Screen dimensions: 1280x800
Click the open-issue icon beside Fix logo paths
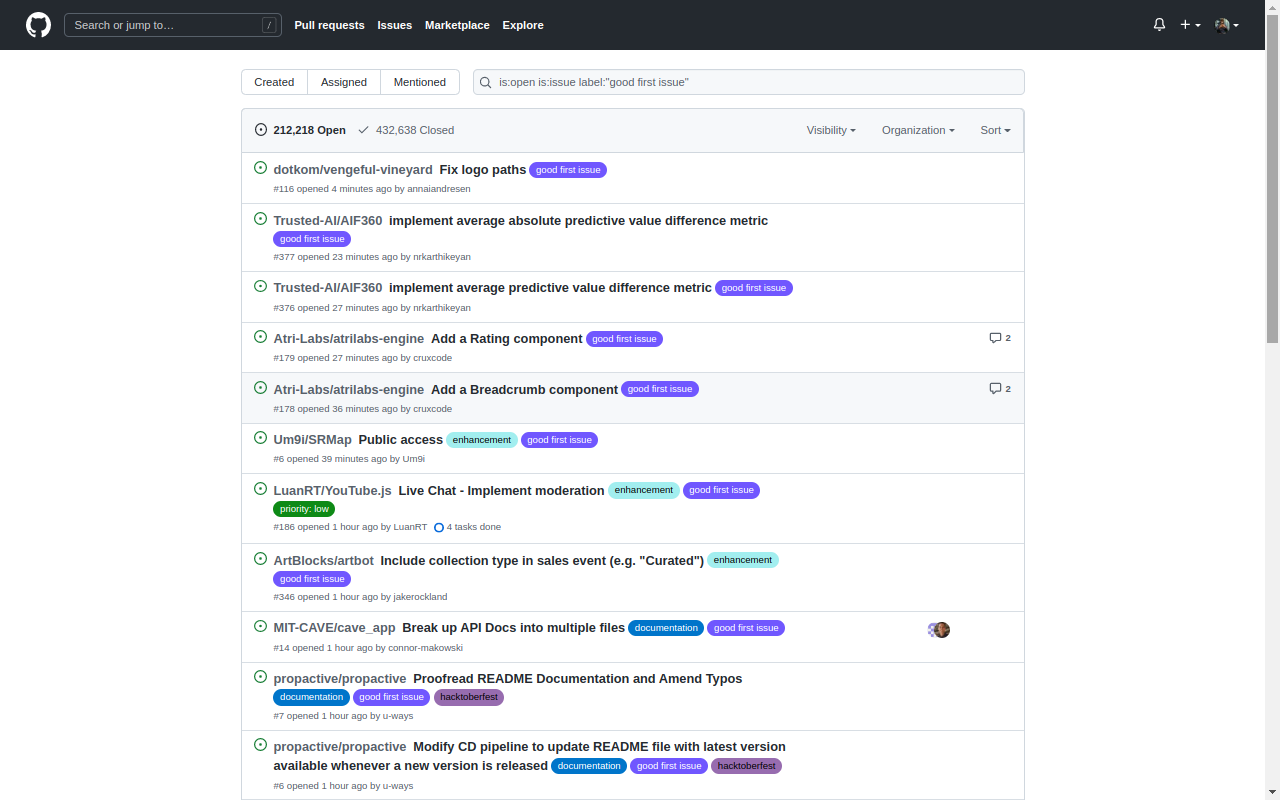[x=260, y=168]
